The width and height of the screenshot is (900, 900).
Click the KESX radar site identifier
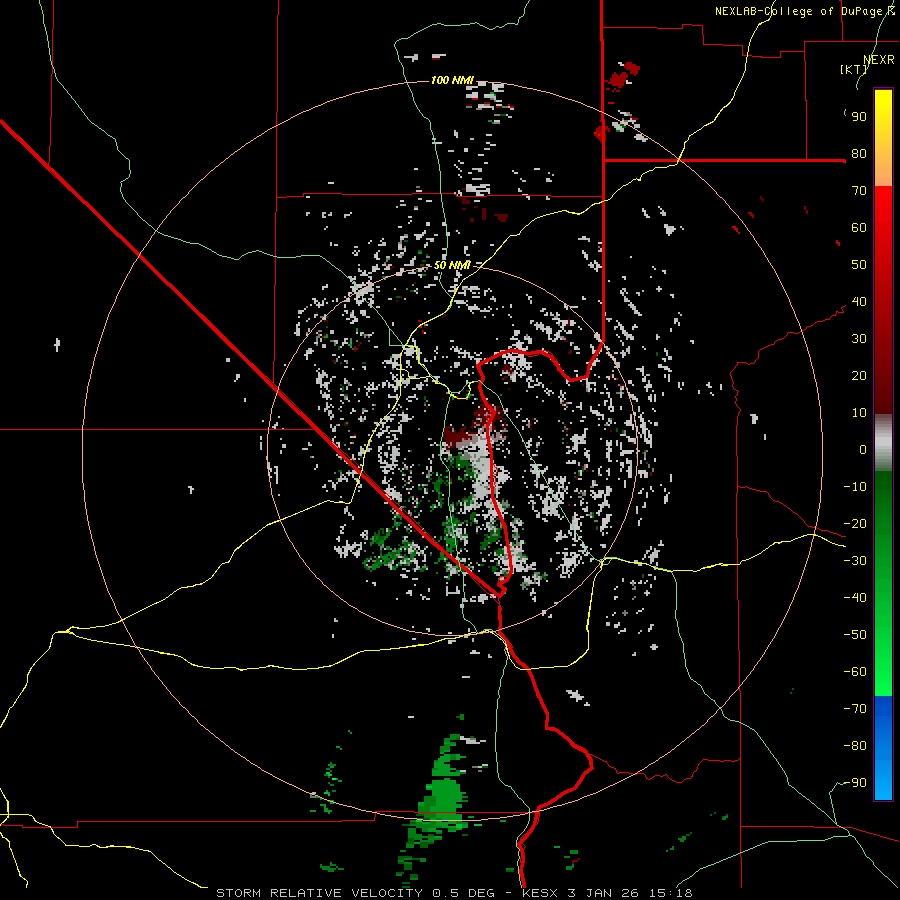[x=540, y=893]
